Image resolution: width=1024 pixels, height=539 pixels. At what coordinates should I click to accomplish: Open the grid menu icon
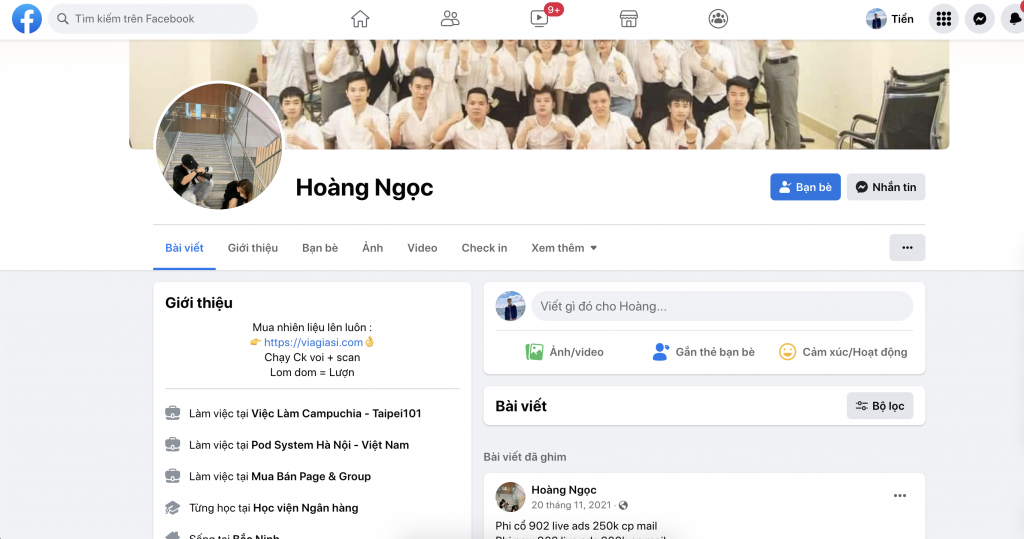pos(943,19)
